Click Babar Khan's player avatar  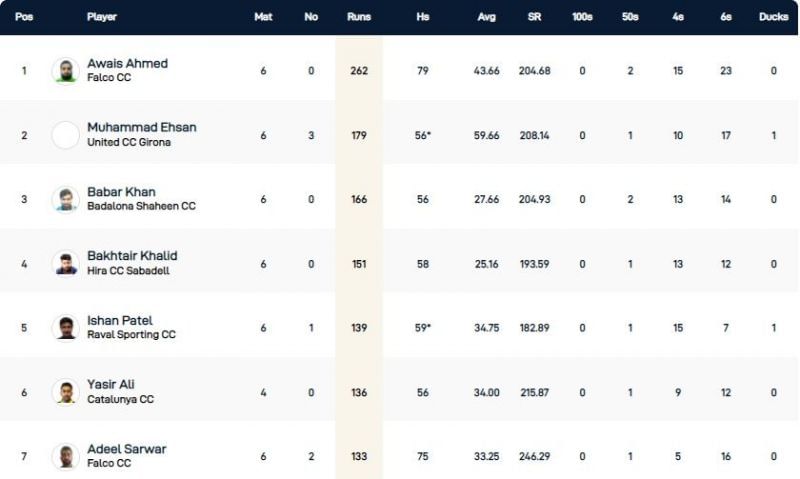[x=65, y=199]
